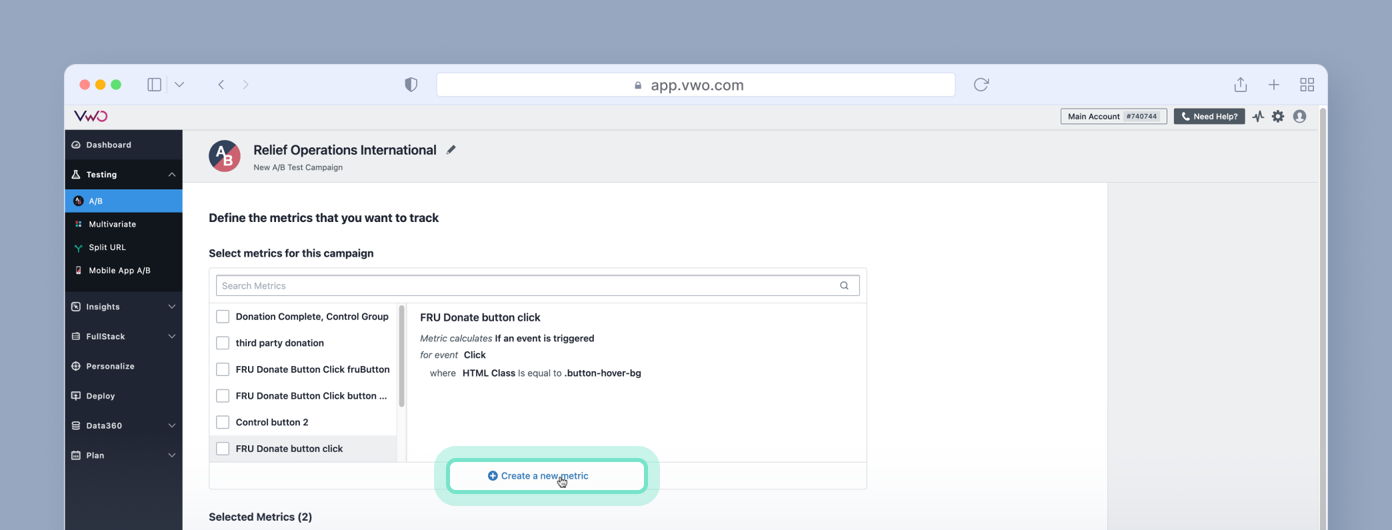
Task: Click the Plan calendar icon
Action: (x=76, y=455)
